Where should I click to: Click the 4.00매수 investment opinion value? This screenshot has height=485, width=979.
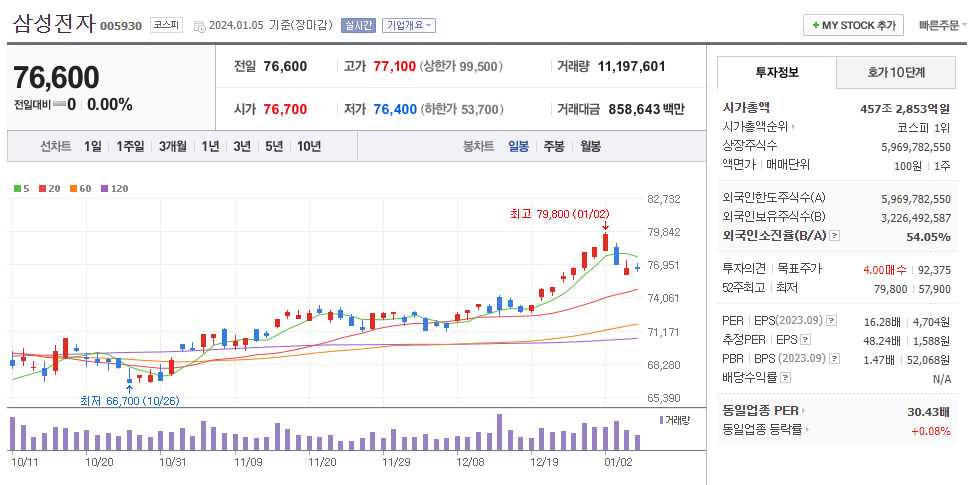click(x=884, y=270)
